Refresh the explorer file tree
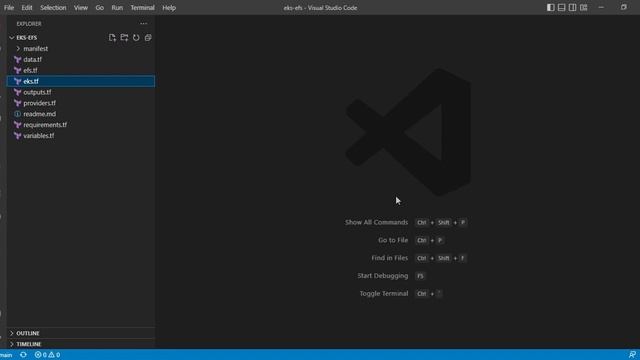 click(136, 38)
